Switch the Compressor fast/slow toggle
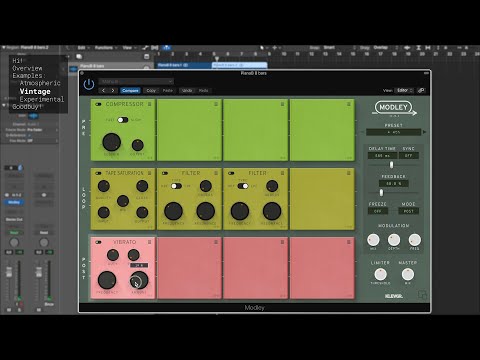Screen dimensions: 480x360 point(123,120)
